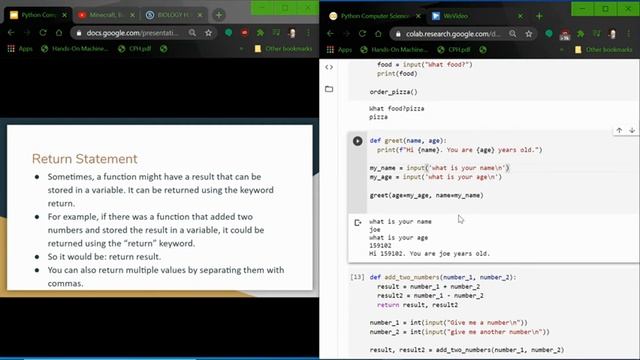This screenshot has width=640, height=360.
Task: Go back in the Colab window
Action: (x=330, y=34)
